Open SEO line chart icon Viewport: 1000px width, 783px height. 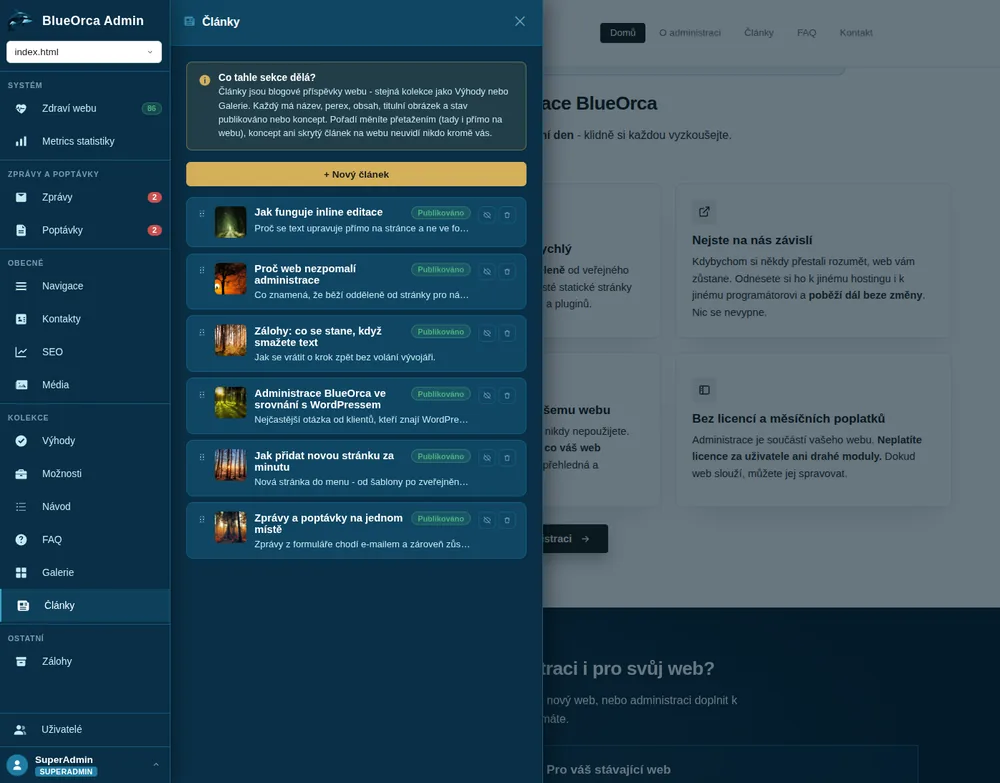pos(21,352)
